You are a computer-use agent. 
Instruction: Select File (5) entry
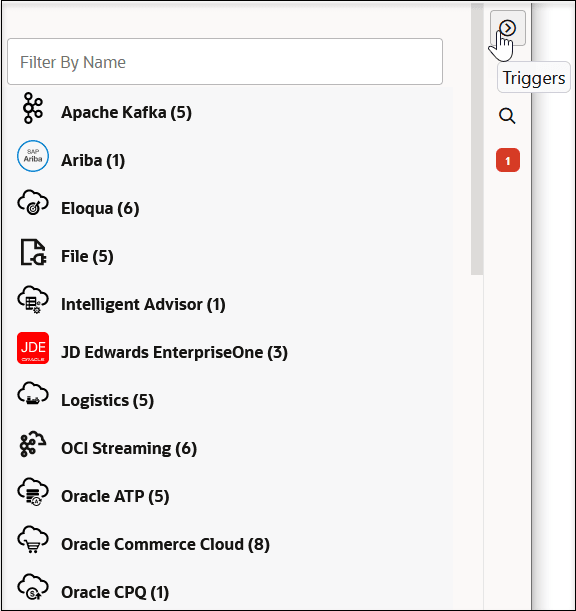tap(87, 256)
